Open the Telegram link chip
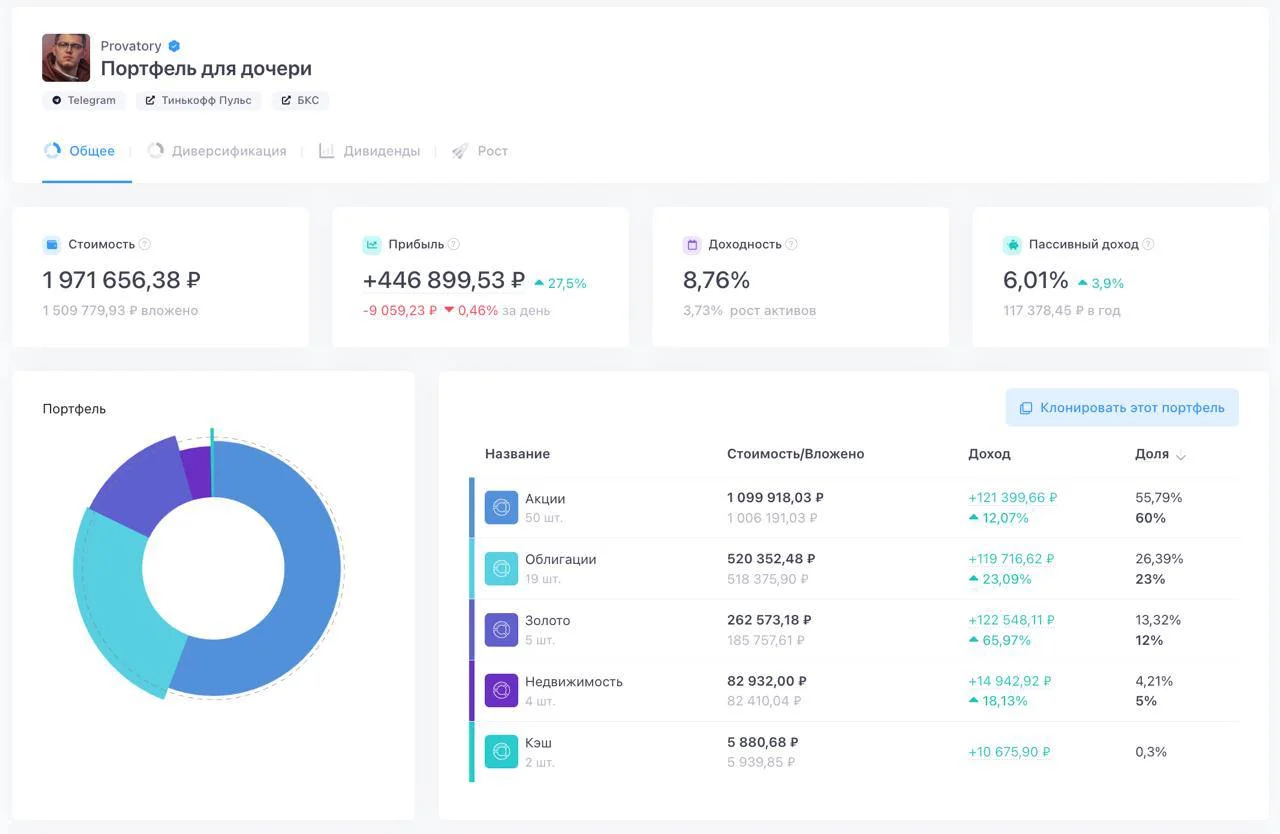Viewport: 1280px width, 834px height. click(84, 101)
